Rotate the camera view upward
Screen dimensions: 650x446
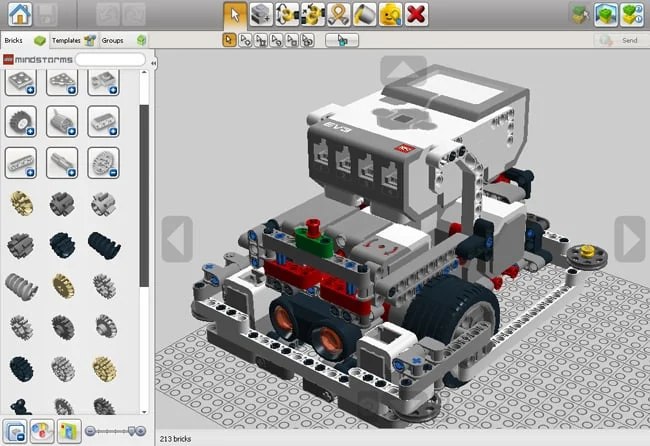pos(403,70)
